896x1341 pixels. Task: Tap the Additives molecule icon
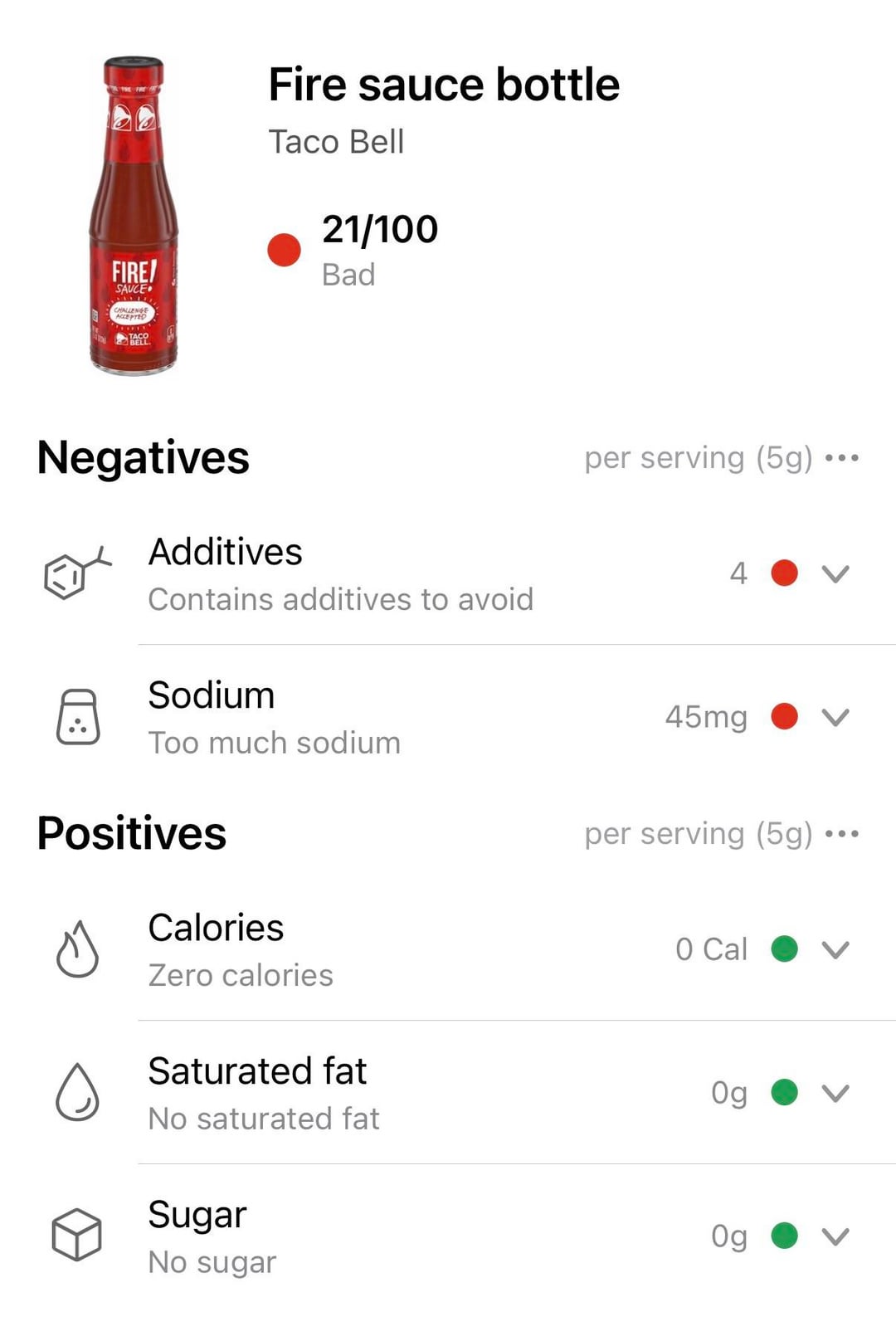point(76,573)
